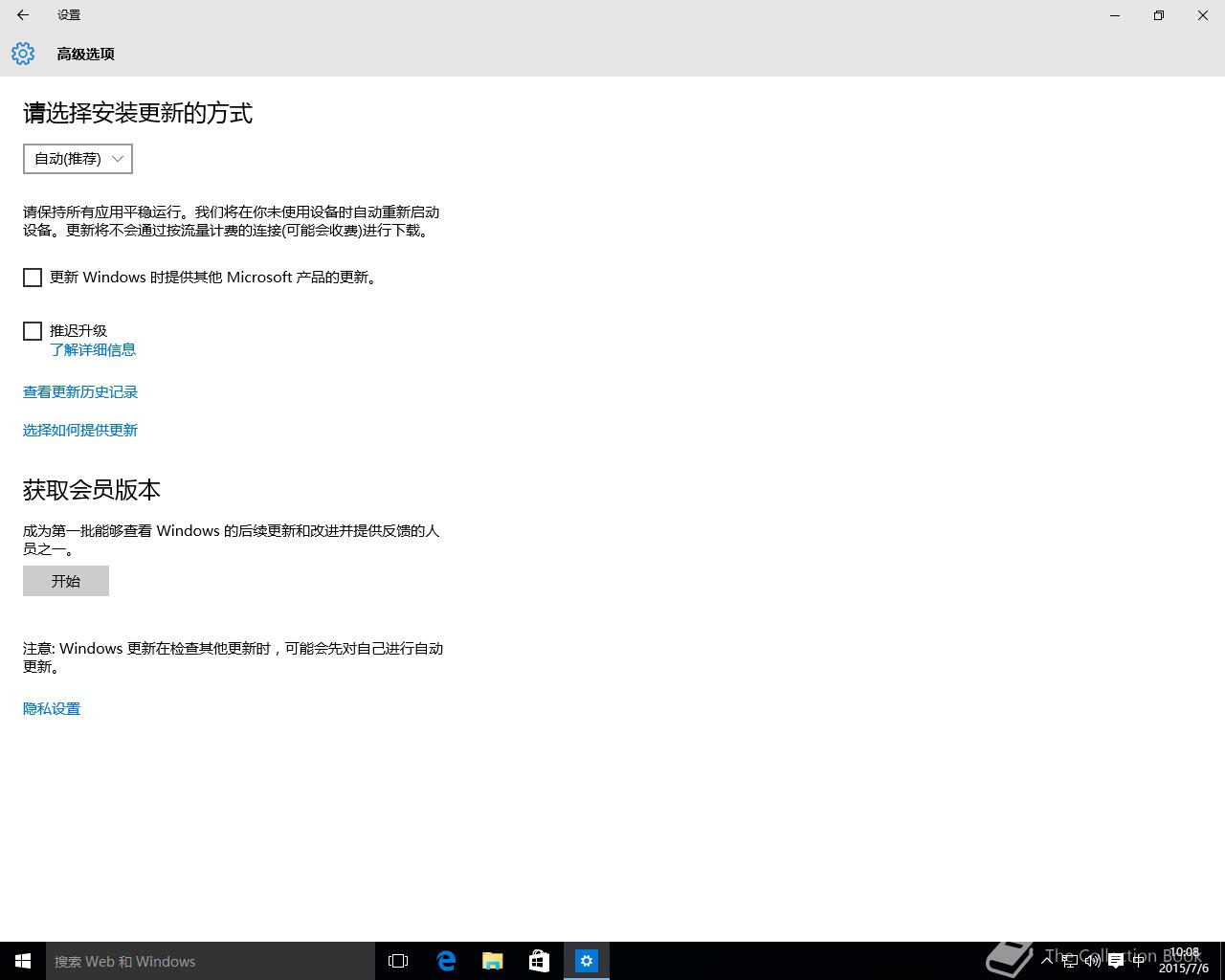Select the Settings app taskbar button
This screenshot has width=1225, height=980.
(x=587, y=961)
